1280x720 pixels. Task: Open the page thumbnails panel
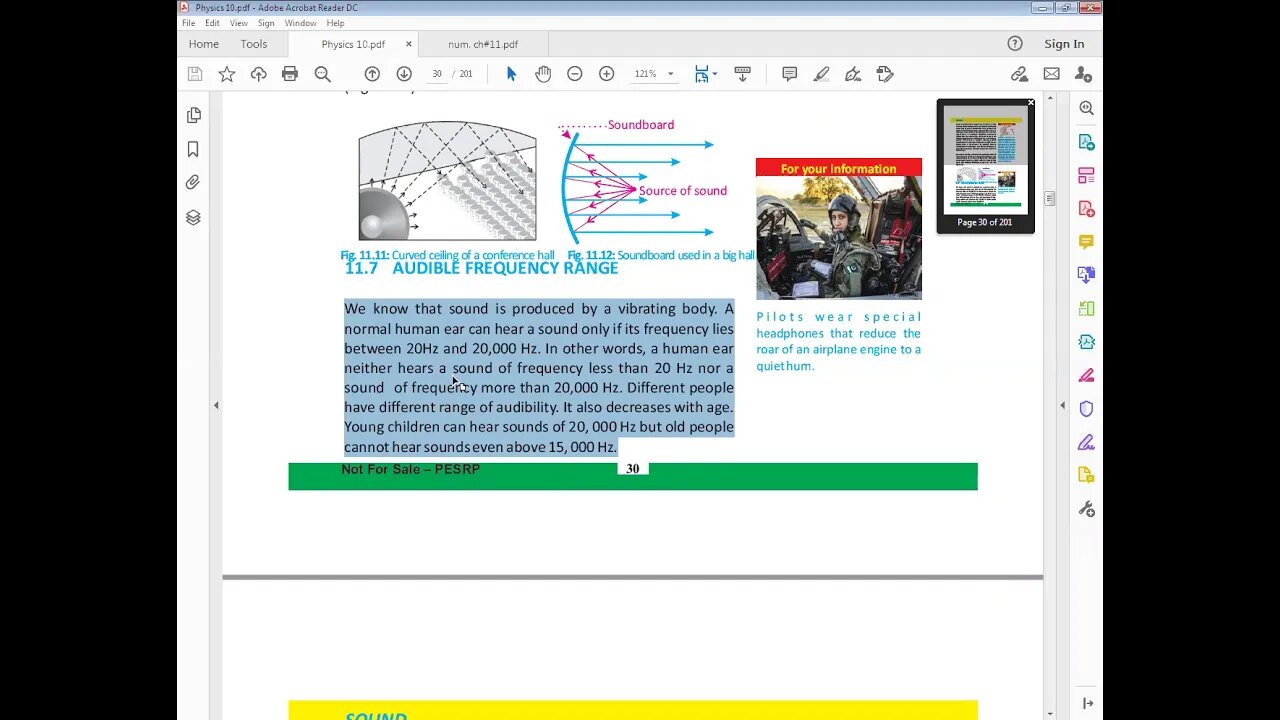point(193,116)
